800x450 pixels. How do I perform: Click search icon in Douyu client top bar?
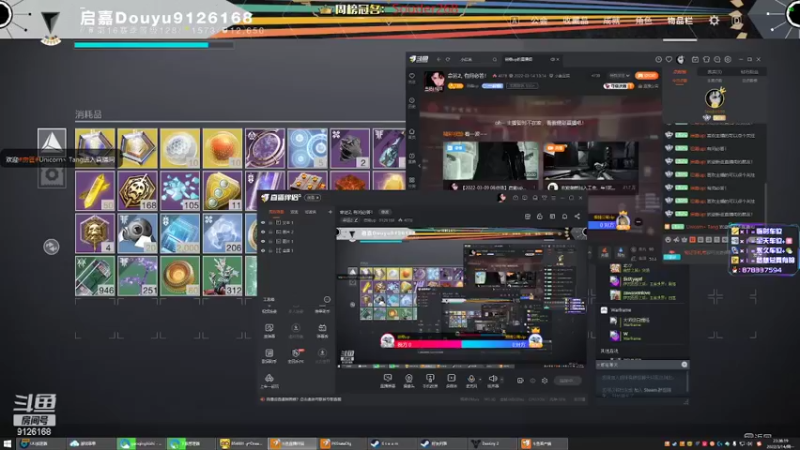(x=495, y=60)
